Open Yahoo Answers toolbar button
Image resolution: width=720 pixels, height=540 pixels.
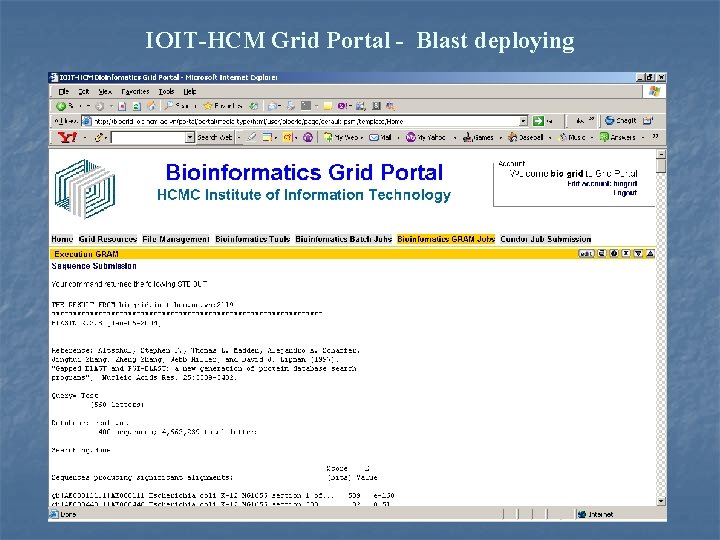[618, 137]
